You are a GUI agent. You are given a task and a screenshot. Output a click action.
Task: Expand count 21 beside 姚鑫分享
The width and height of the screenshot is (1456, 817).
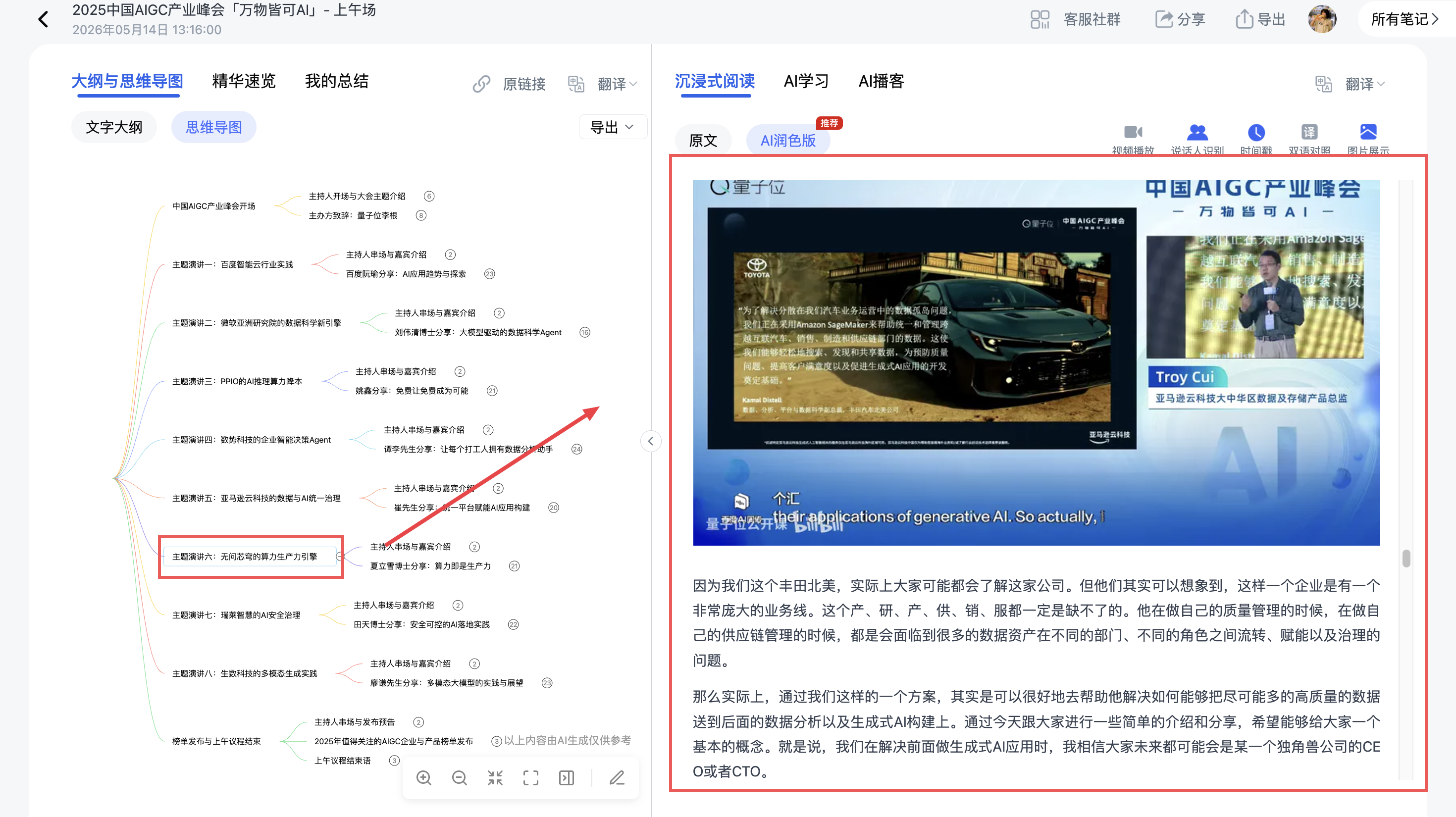492,391
